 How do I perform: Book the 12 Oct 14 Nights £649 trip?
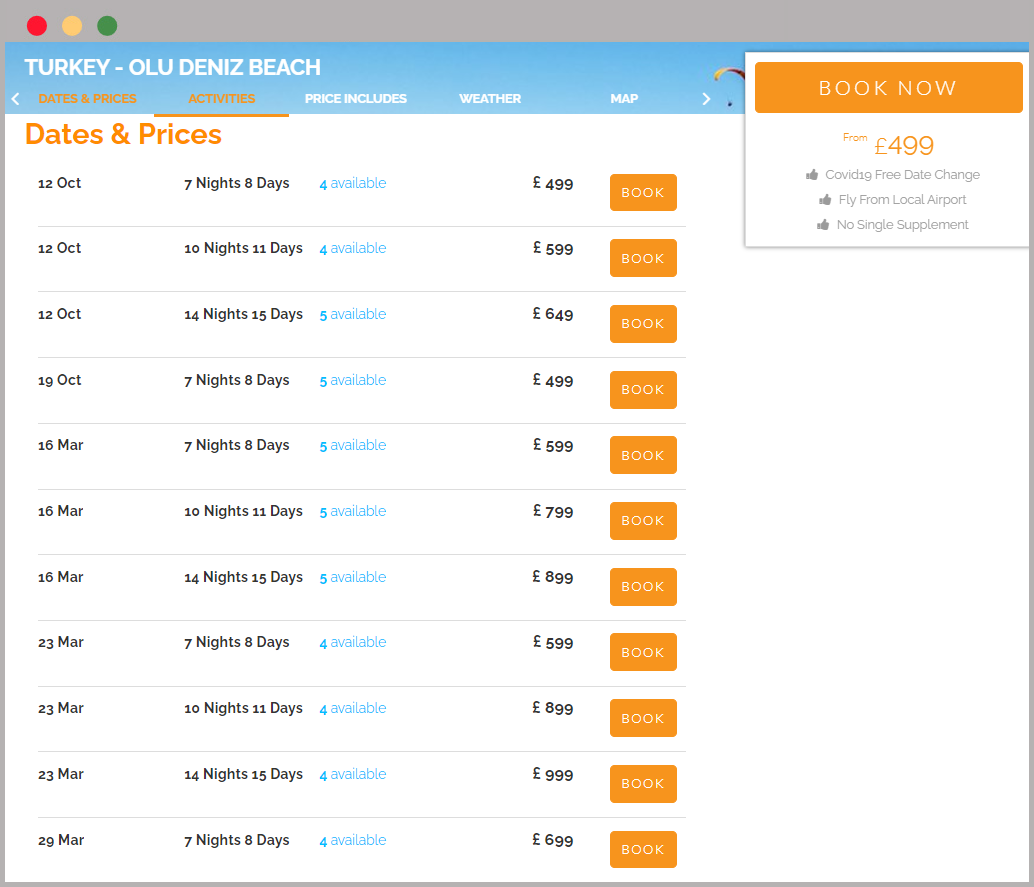click(643, 324)
